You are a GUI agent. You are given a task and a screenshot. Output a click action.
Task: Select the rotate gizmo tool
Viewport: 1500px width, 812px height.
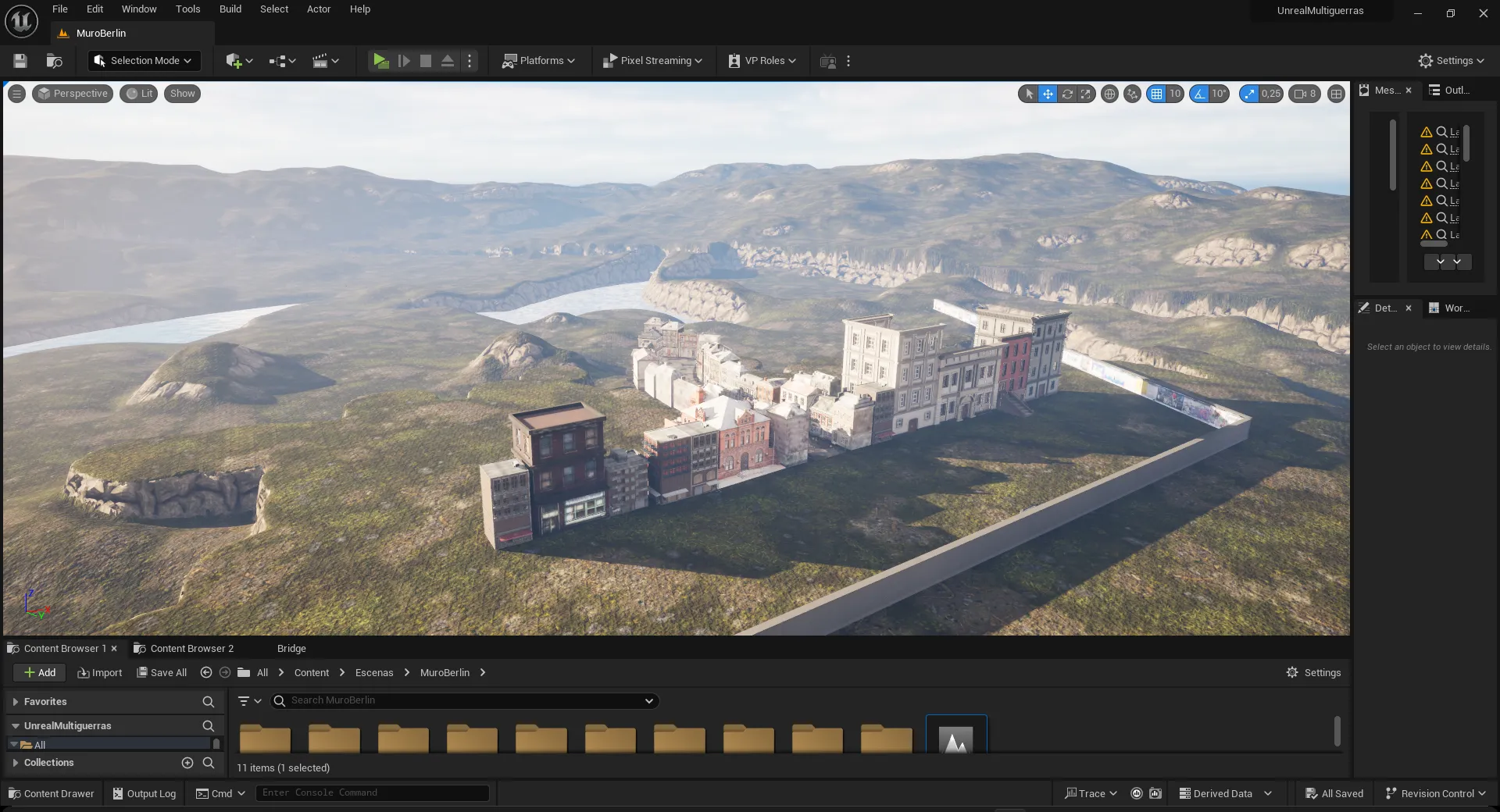1067,94
